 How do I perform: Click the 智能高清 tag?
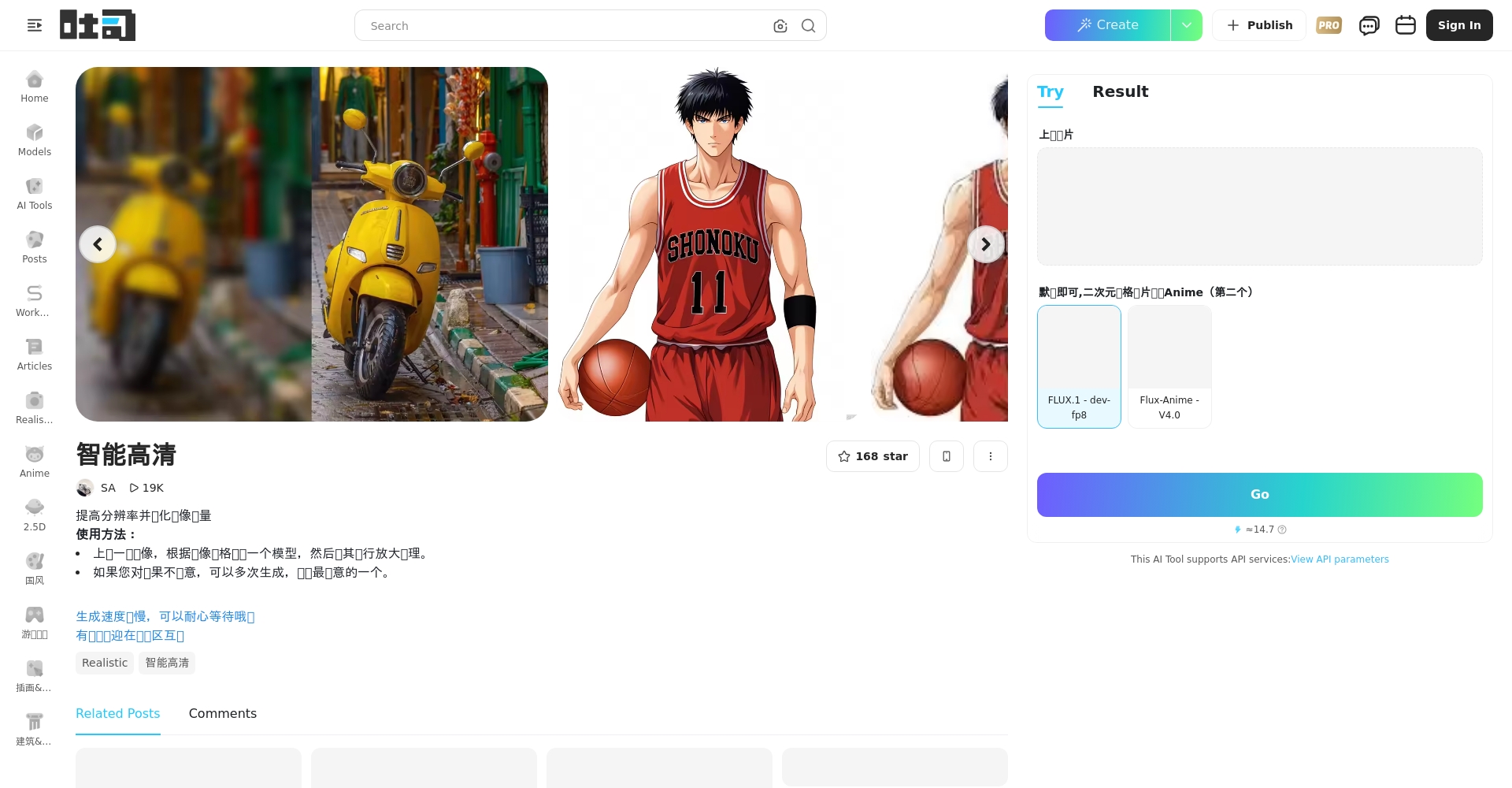coord(167,663)
